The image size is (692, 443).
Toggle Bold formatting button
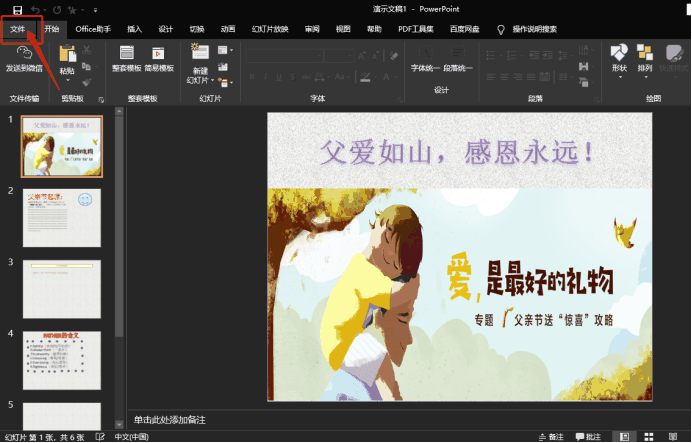(252, 77)
